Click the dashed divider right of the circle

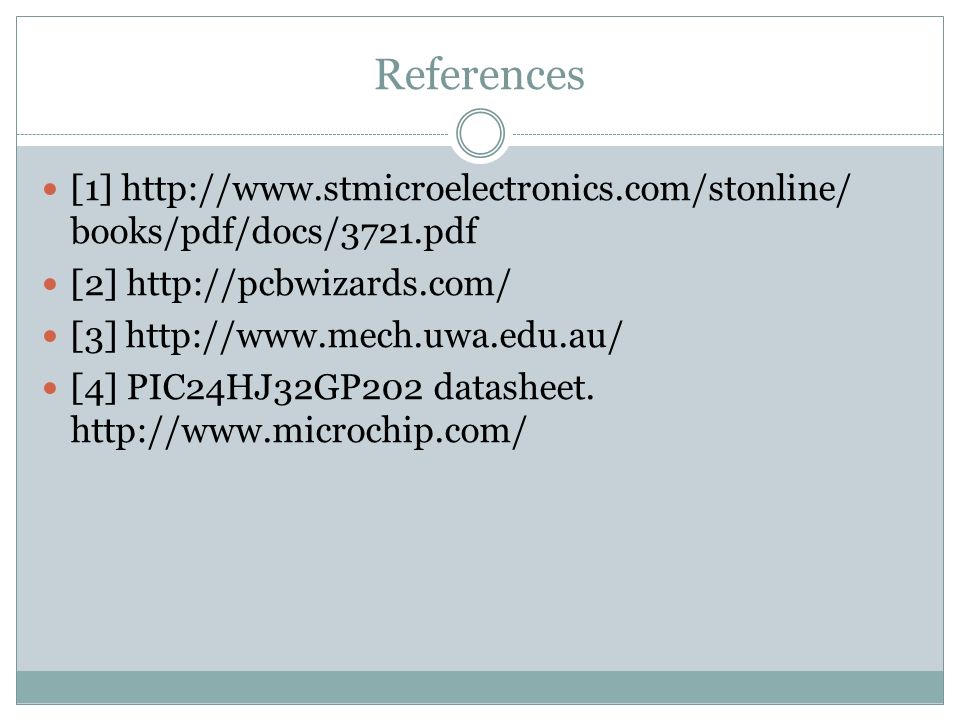[728, 134]
